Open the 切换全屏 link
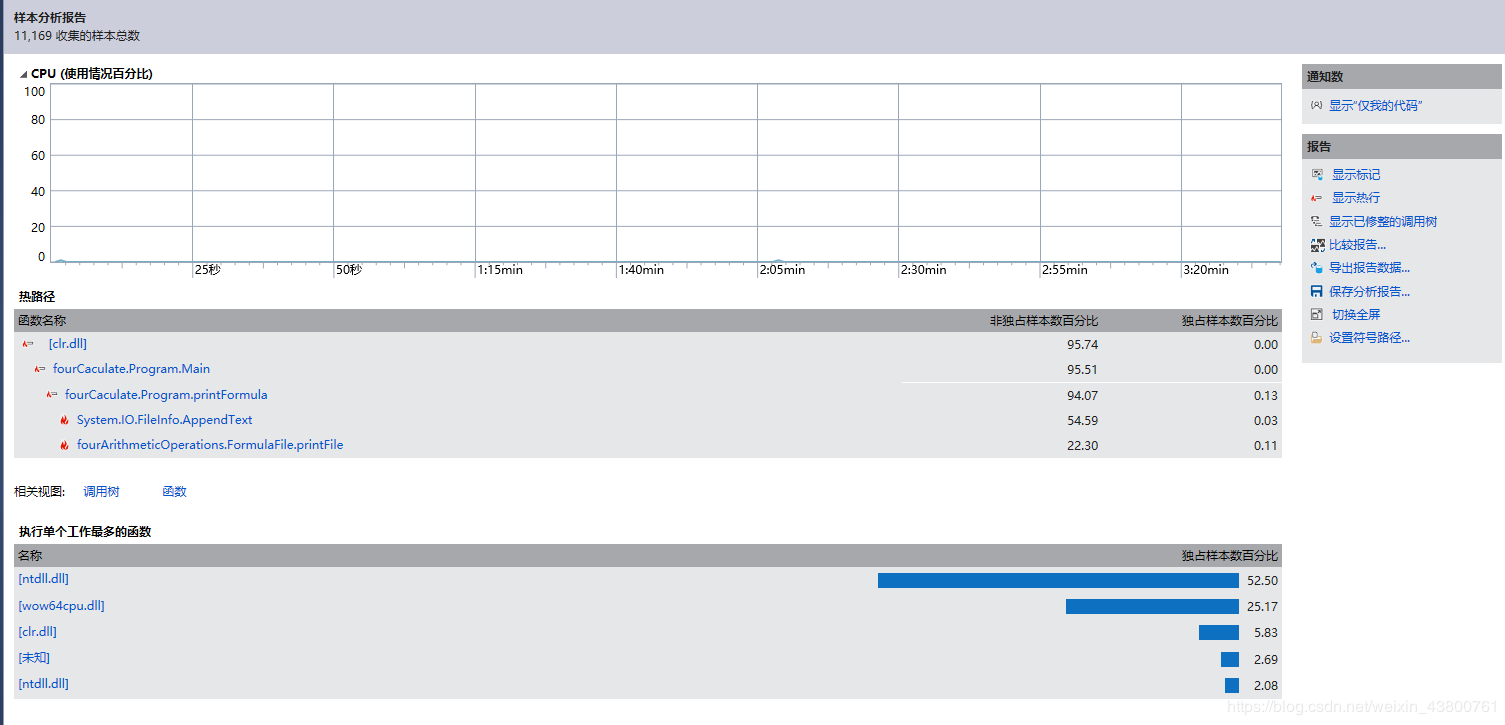 pyautogui.click(x=1356, y=315)
